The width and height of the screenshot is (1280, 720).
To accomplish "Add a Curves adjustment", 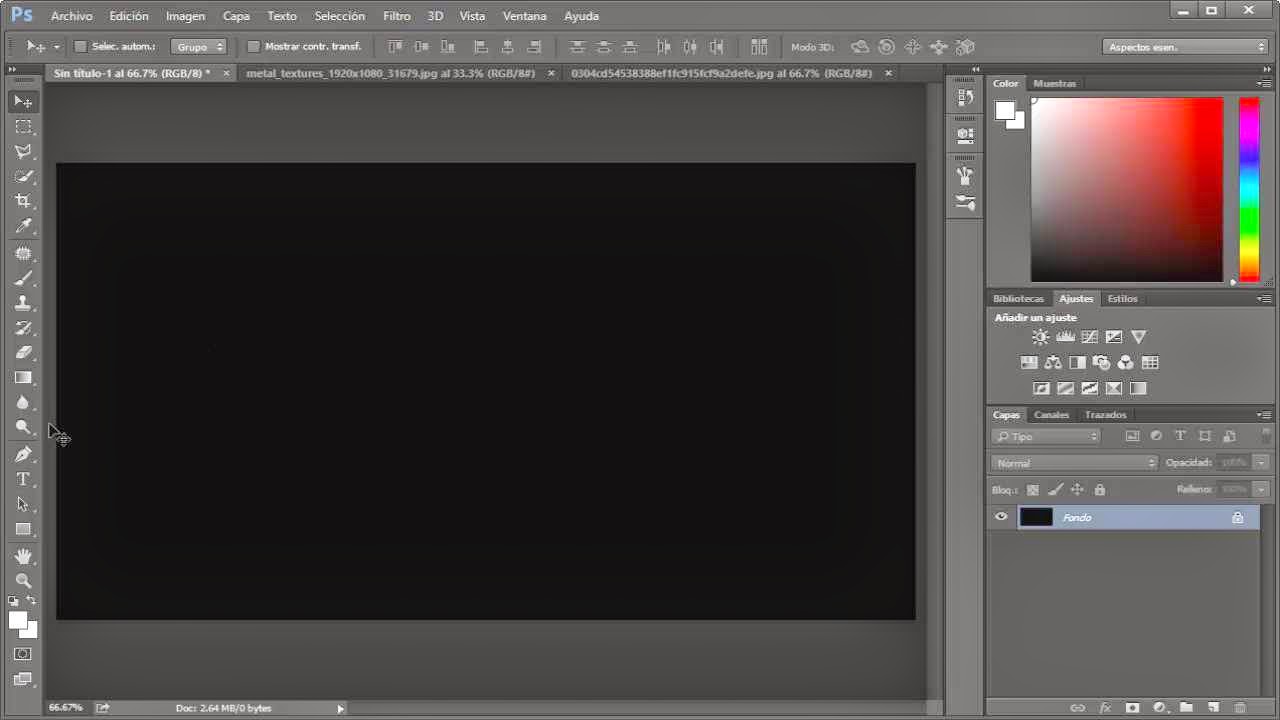I will 1090,337.
